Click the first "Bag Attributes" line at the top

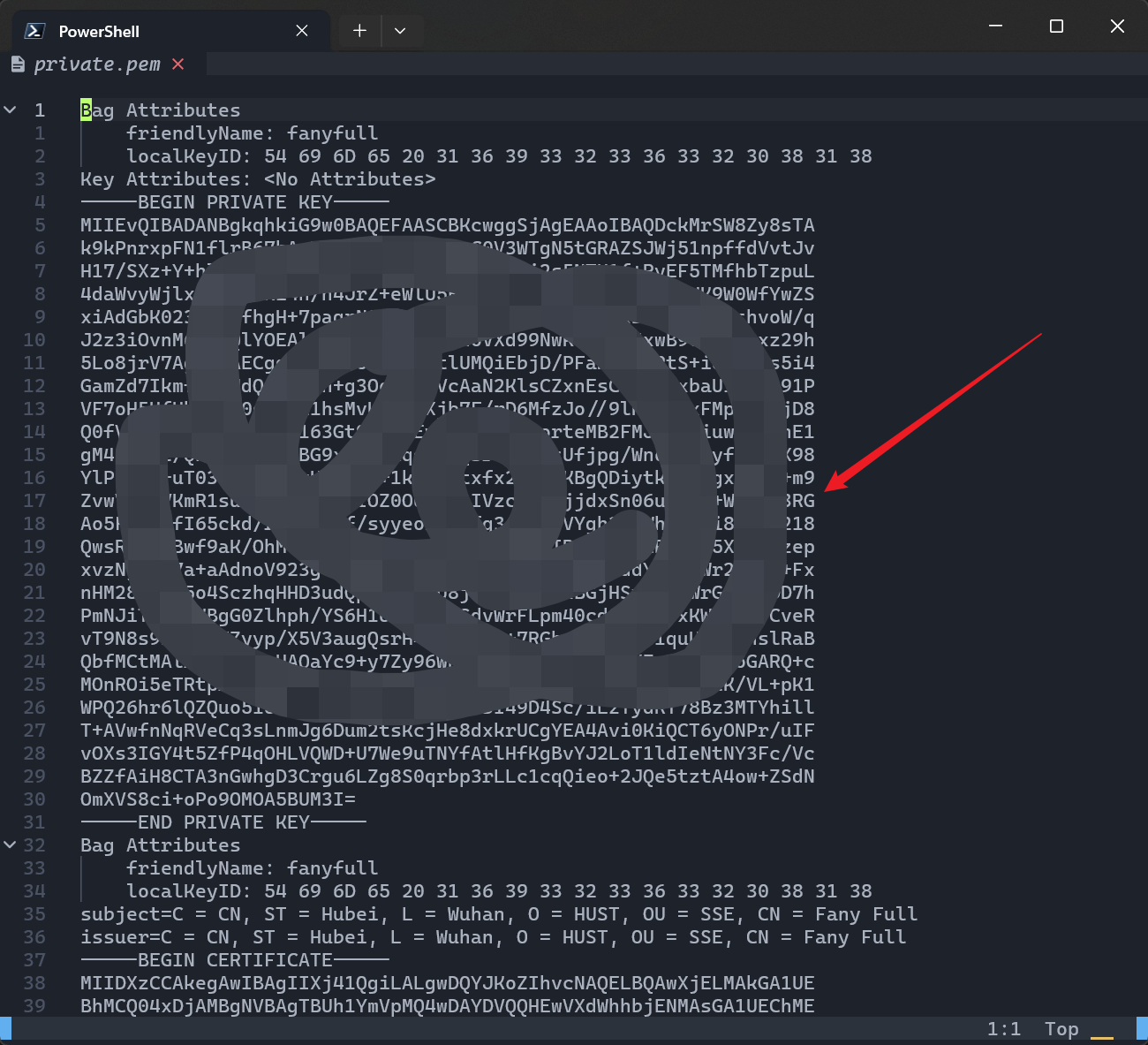[x=160, y=110]
